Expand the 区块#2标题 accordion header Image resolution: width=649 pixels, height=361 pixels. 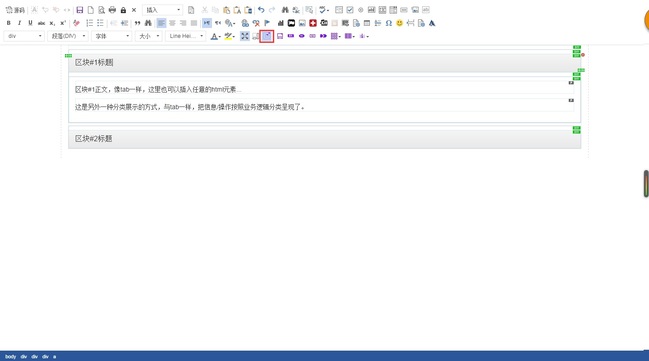point(324,139)
